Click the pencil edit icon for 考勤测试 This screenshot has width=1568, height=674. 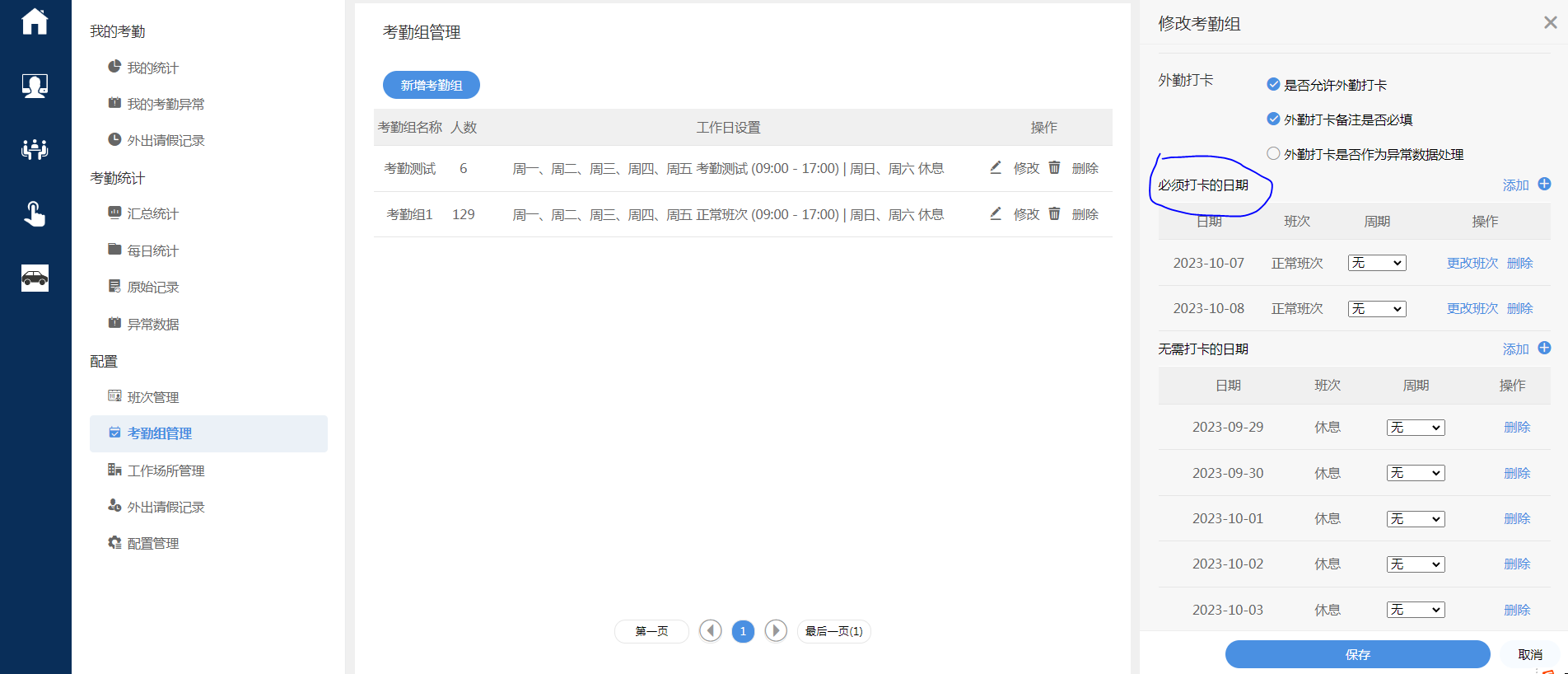coord(996,168)
